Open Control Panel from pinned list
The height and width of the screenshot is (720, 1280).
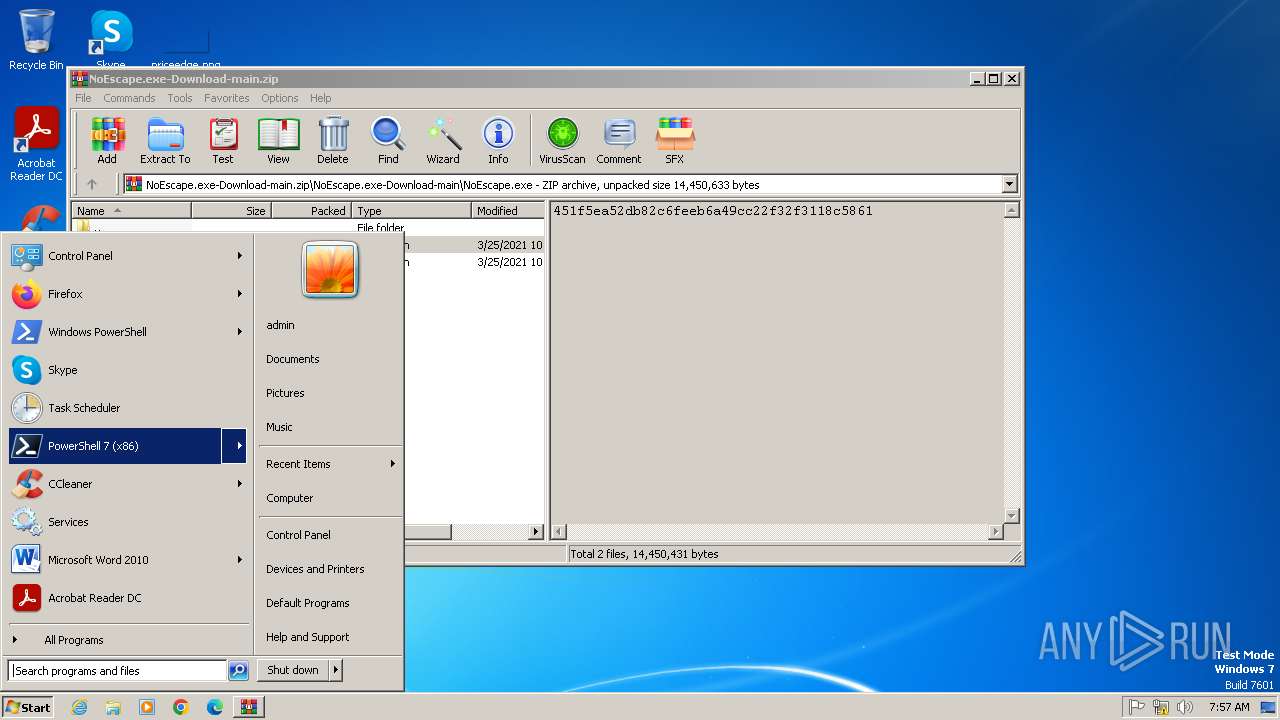(127, 256)
